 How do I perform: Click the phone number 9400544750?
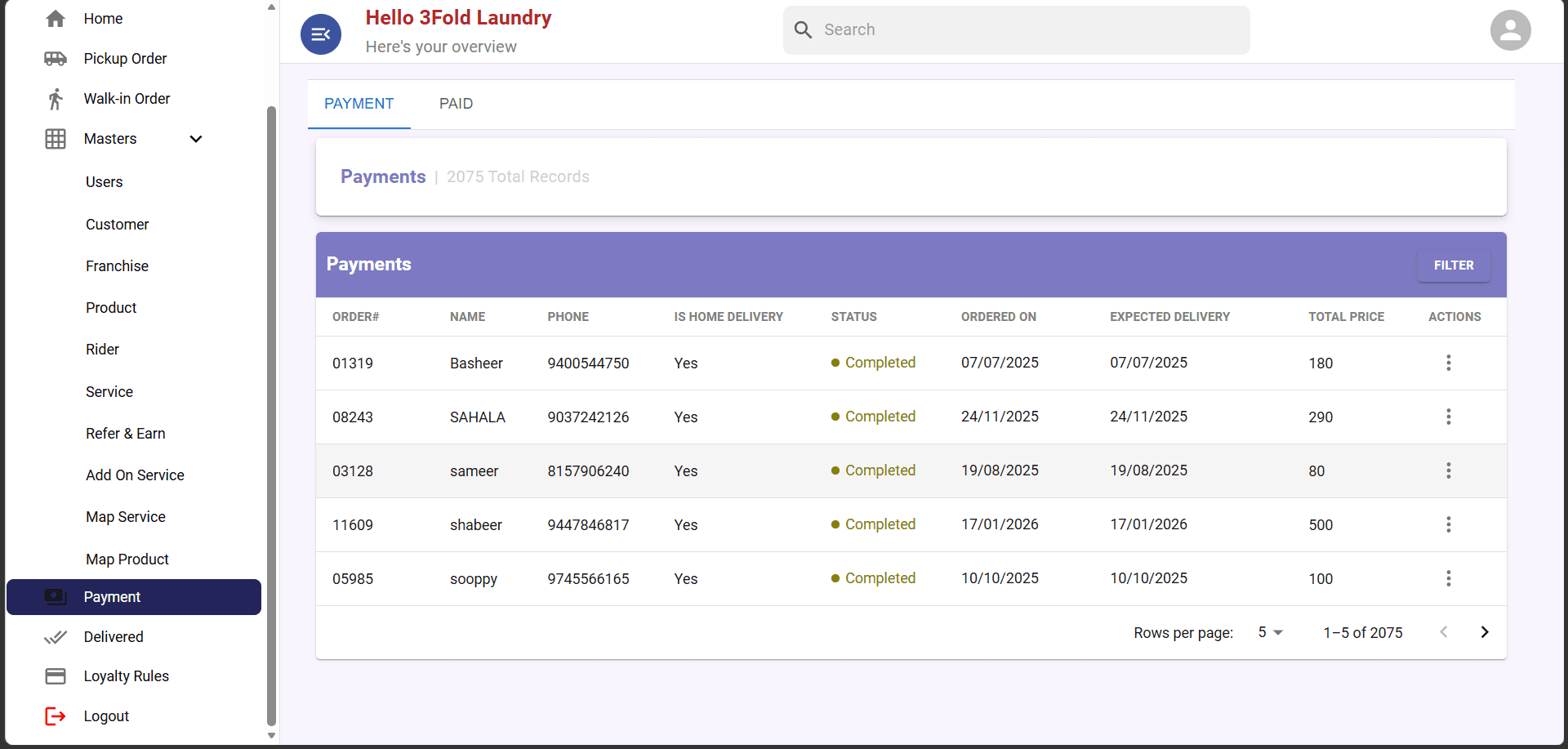pos(588,363)
